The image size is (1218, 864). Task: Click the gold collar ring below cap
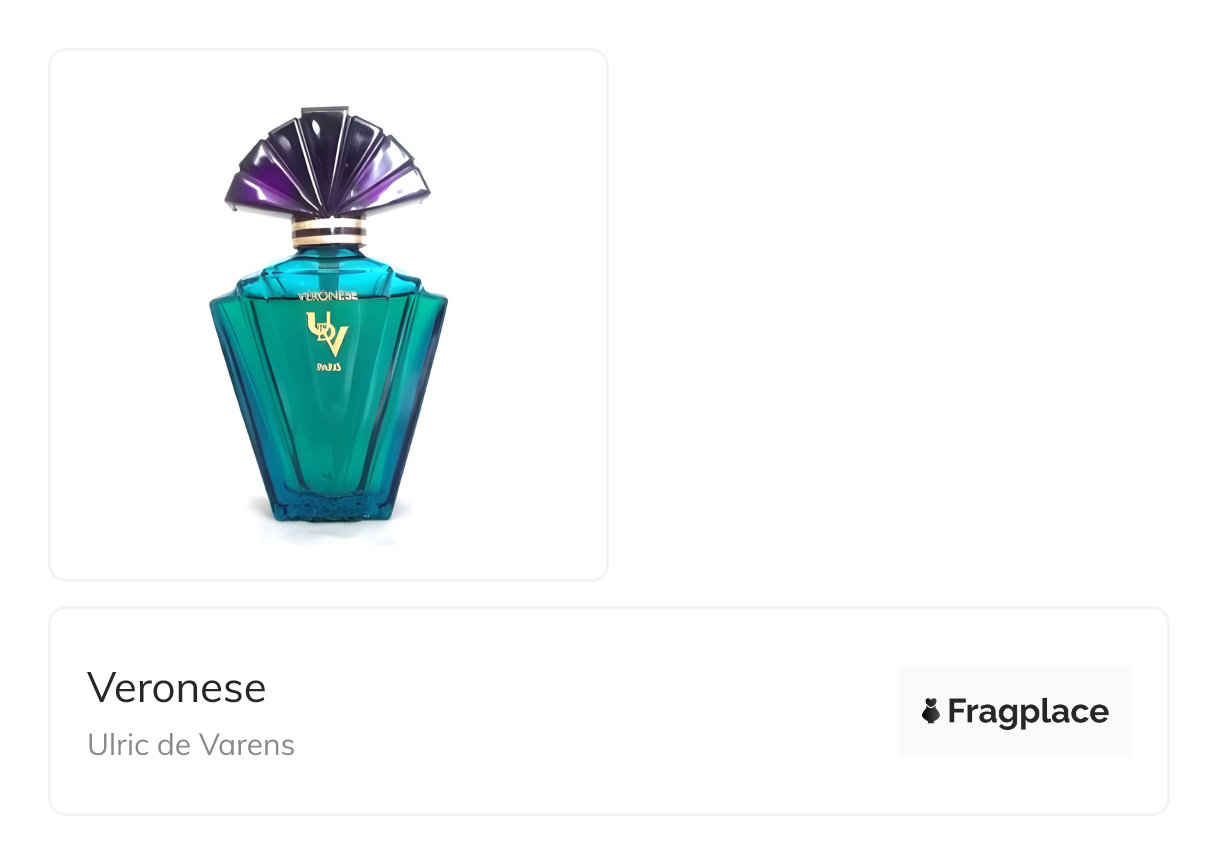point(328,233)
